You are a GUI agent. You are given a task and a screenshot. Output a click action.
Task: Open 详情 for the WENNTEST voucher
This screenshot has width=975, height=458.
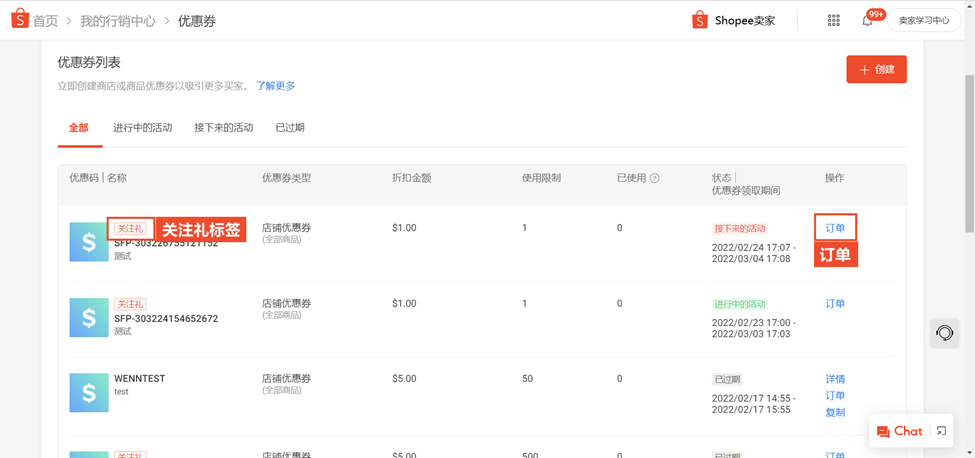(x=835, y=379)
